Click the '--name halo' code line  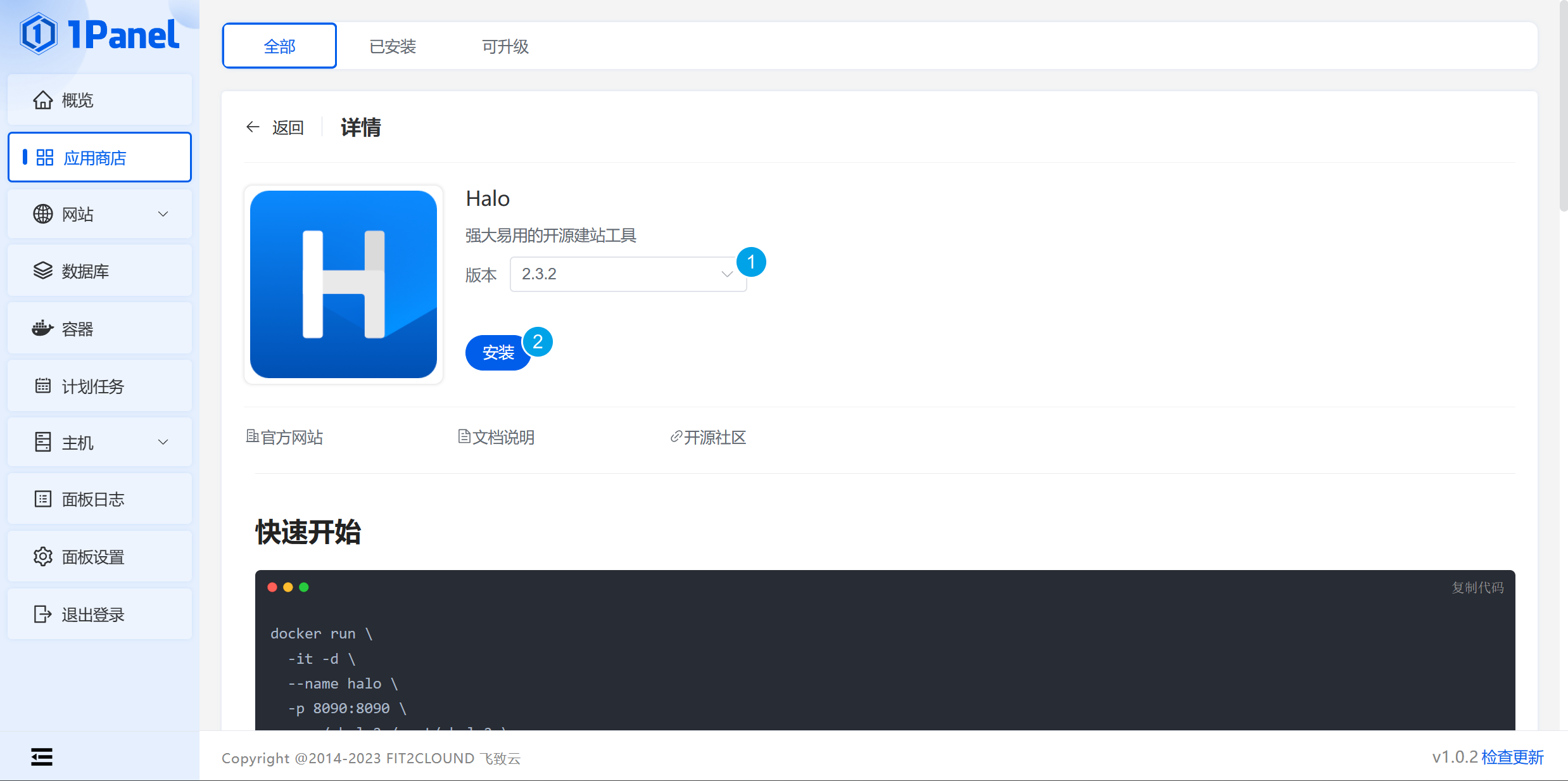[x=343, y=683]
